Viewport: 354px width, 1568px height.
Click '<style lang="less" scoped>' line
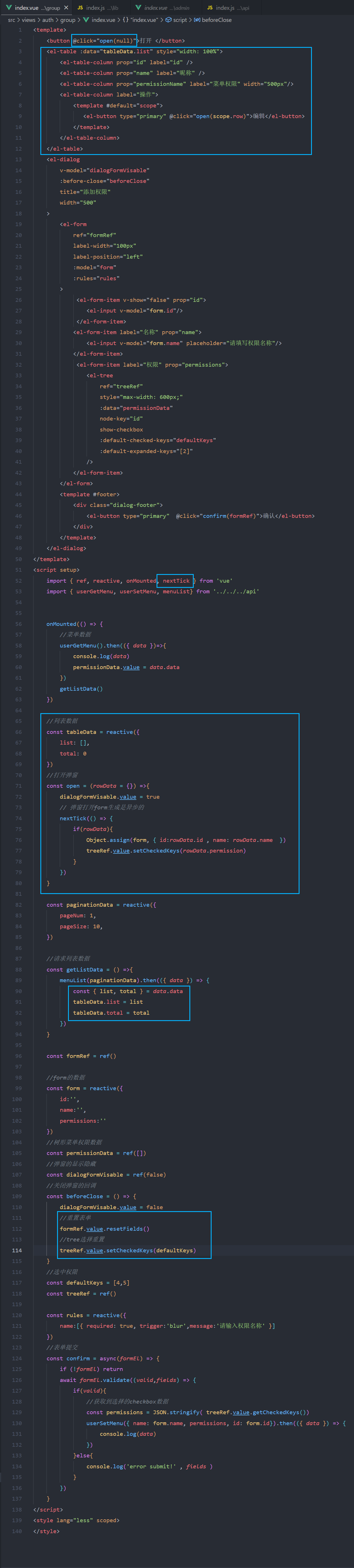pyautogui.click(x=76, y=1520)
